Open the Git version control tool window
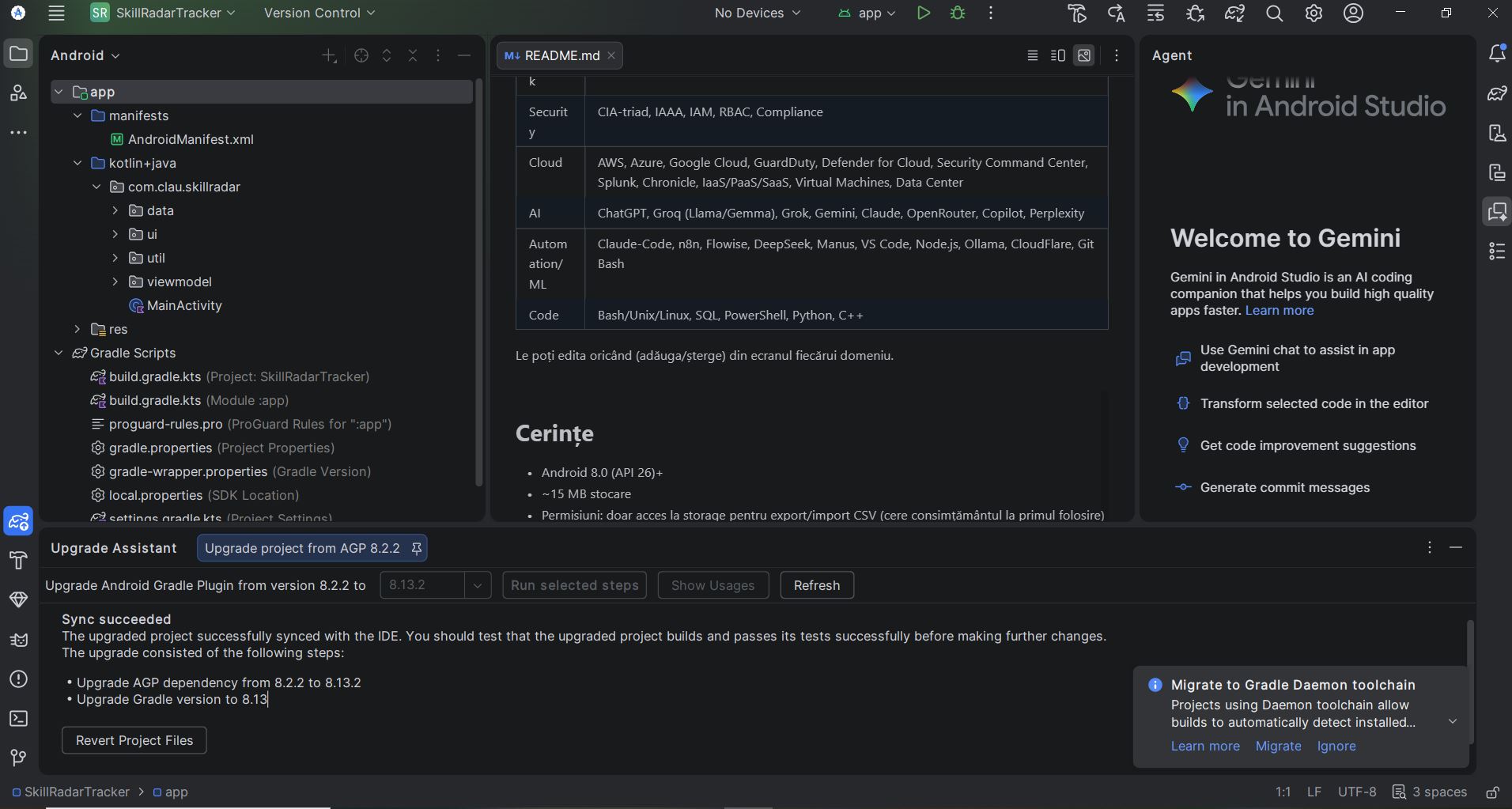This screenshot has width=1512, height=809. 18,758
